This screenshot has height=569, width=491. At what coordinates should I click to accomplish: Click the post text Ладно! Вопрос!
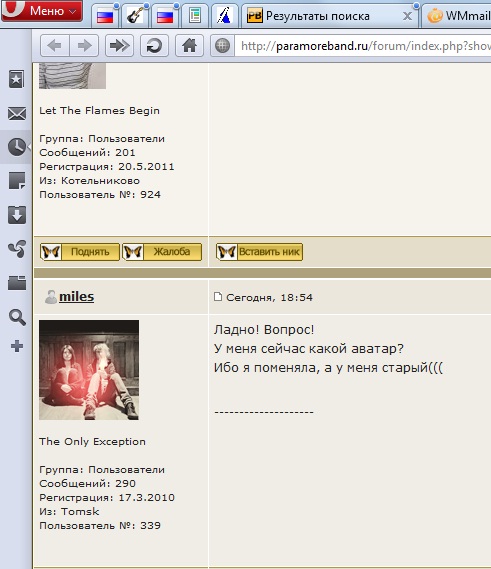(x=264, y=330)
